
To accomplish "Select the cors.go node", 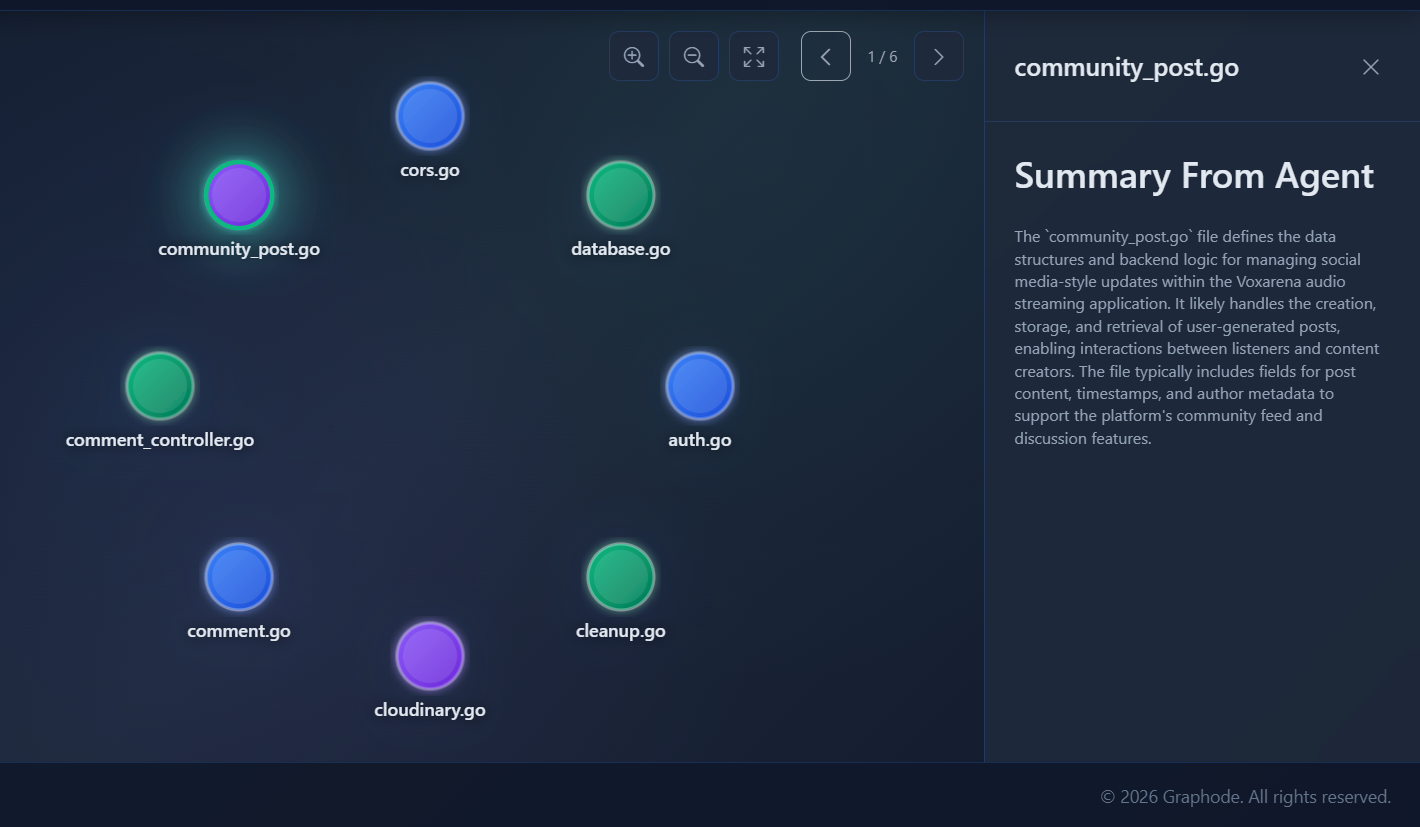I will 429,115.
